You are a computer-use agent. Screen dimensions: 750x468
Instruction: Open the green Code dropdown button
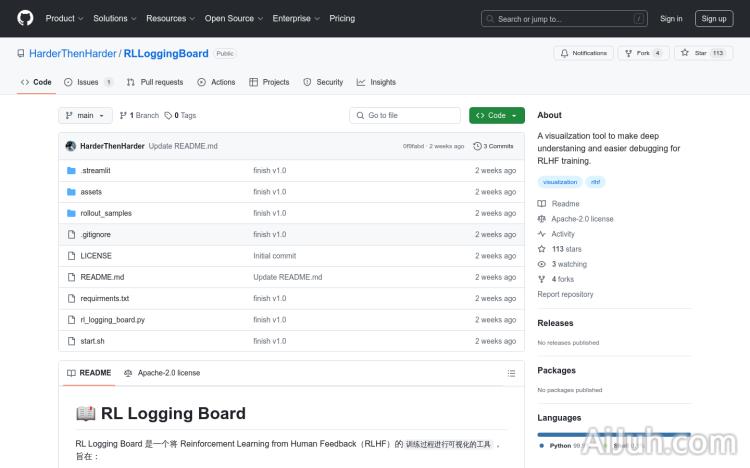click(496, 115)
